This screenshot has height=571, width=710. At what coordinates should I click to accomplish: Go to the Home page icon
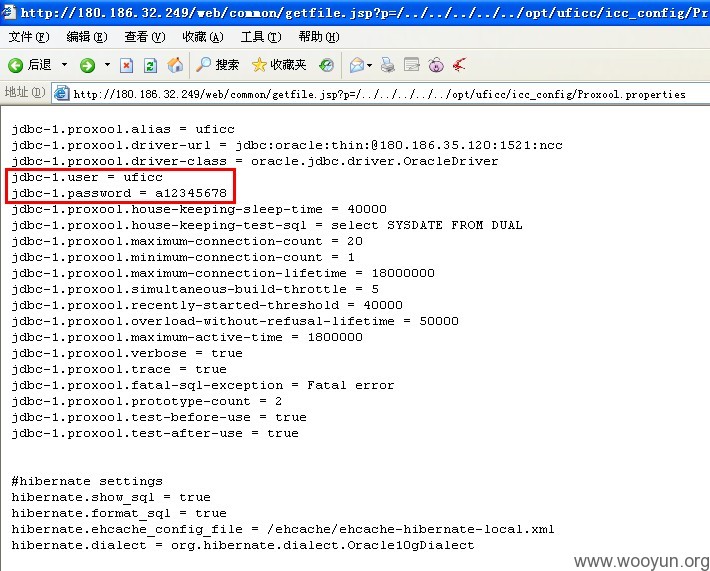point(175,65)
